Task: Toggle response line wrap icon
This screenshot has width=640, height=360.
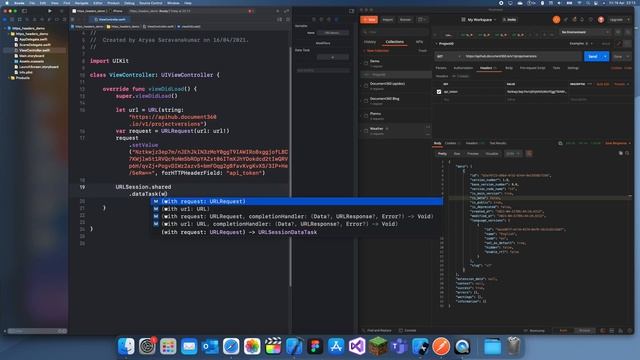Action: [529, 153]
